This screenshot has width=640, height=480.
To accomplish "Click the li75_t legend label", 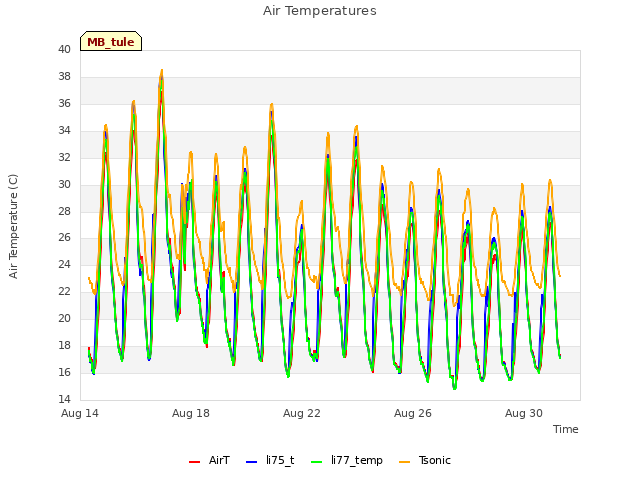I will tap(280, 460).
